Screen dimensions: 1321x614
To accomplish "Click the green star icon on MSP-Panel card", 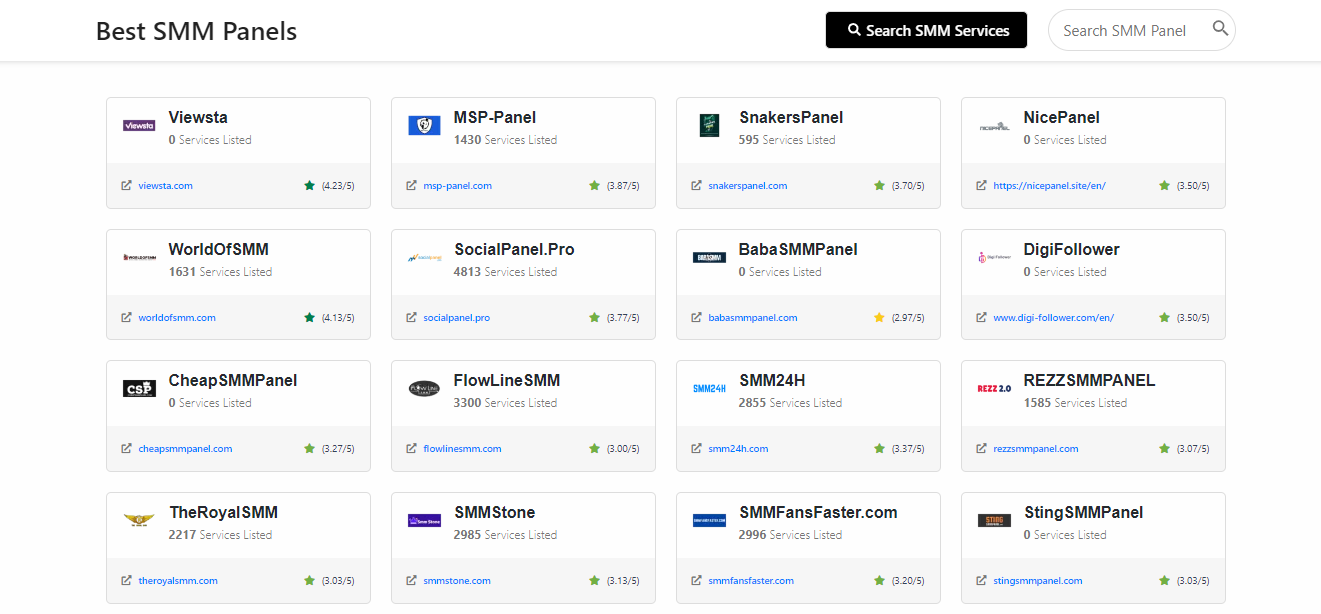I will click(x=594, y=185).
